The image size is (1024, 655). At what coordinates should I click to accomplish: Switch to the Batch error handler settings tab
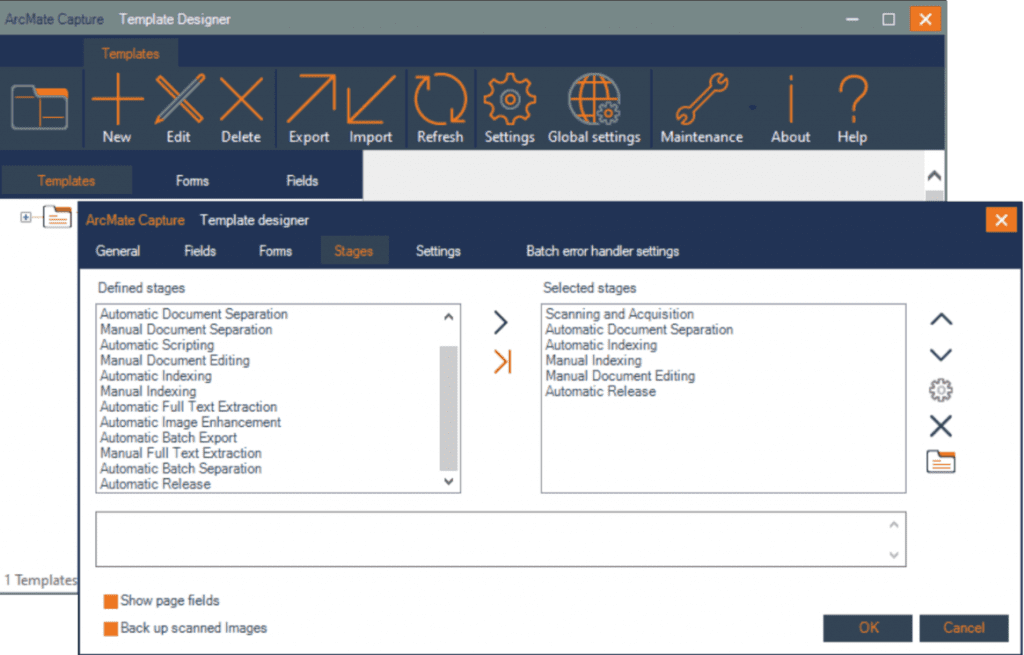point(602,251)
